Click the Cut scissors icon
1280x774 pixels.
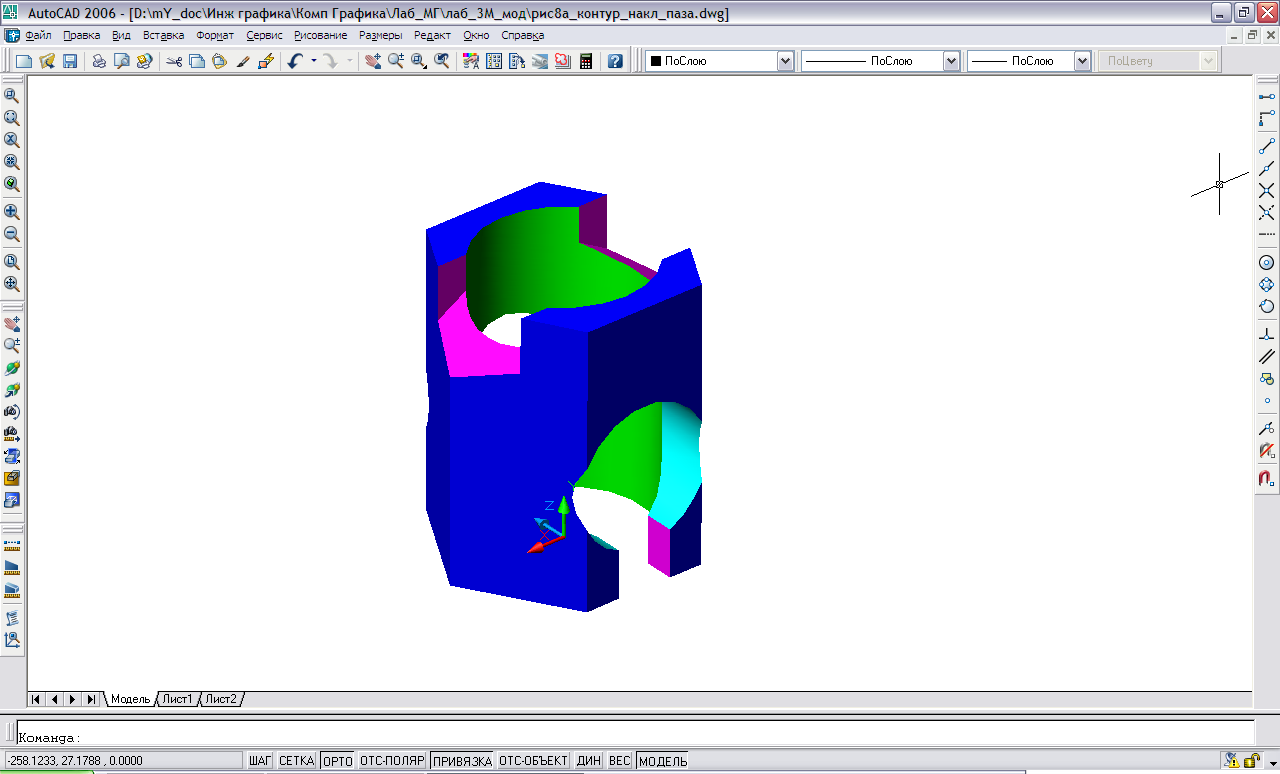pos(174,61)
